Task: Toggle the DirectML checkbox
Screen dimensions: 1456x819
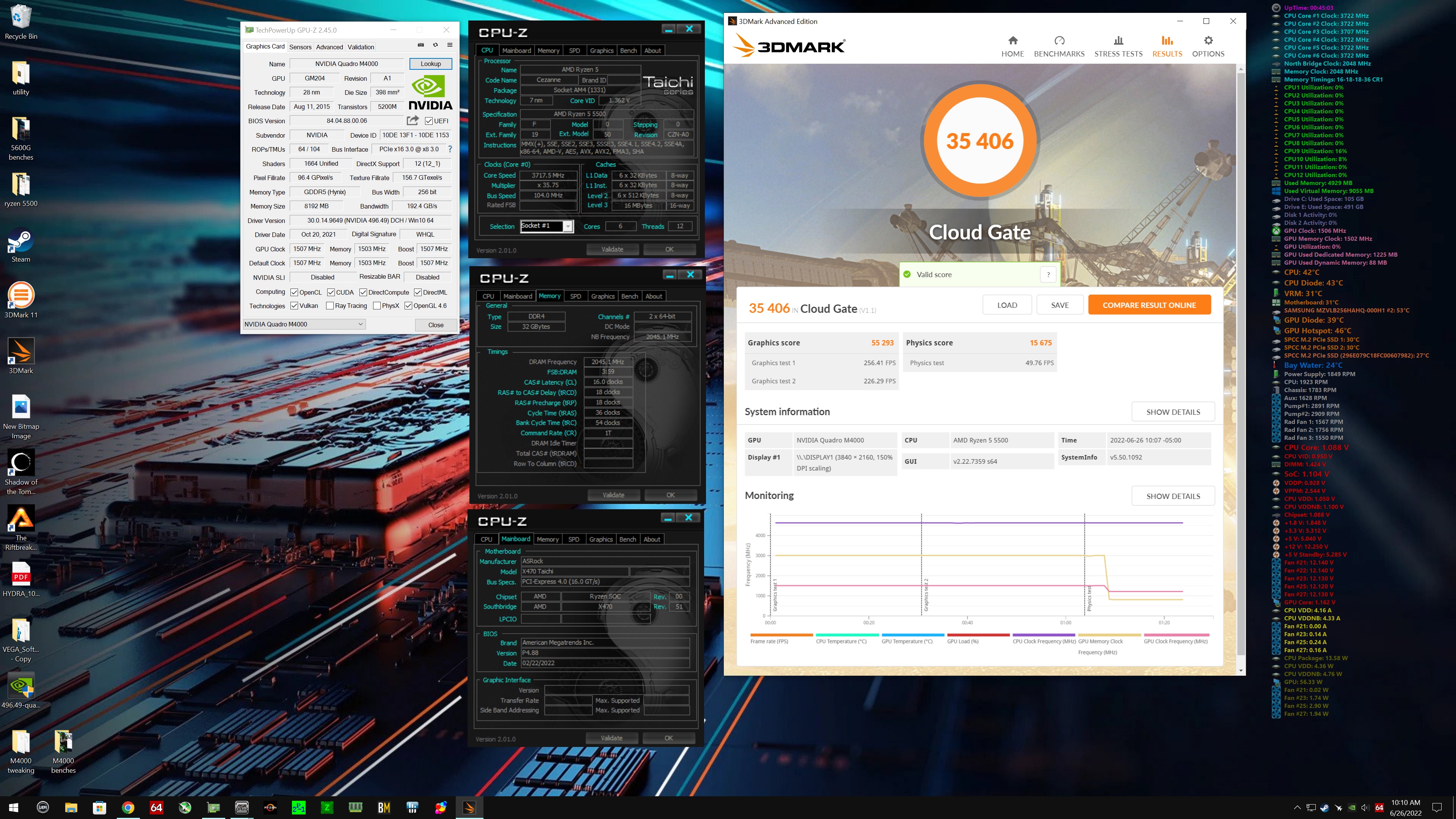Action: pyautogui.click(x=418, y=292)
